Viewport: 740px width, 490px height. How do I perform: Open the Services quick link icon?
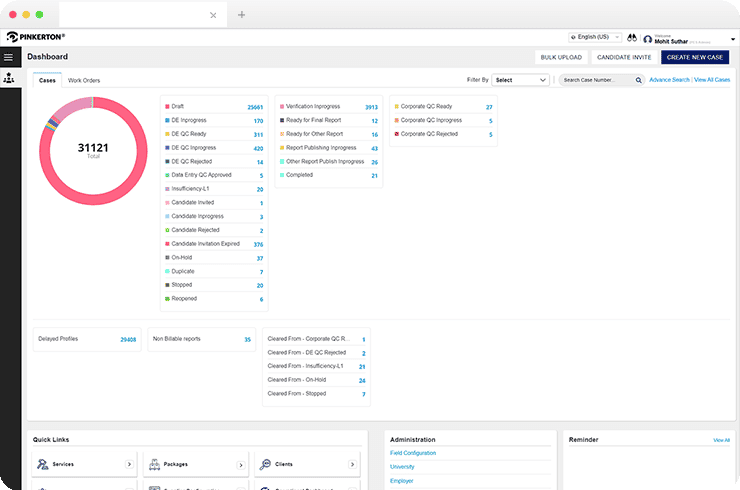[x=42, y=465]
